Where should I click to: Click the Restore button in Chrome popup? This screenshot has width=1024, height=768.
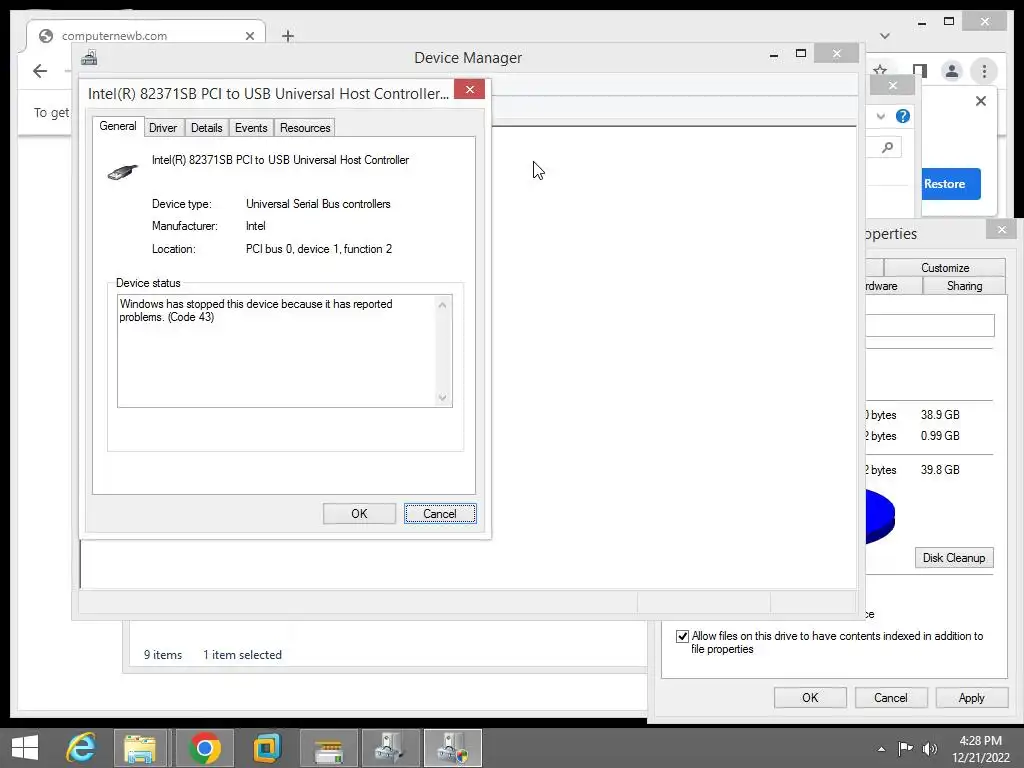(x=950, y=184)
